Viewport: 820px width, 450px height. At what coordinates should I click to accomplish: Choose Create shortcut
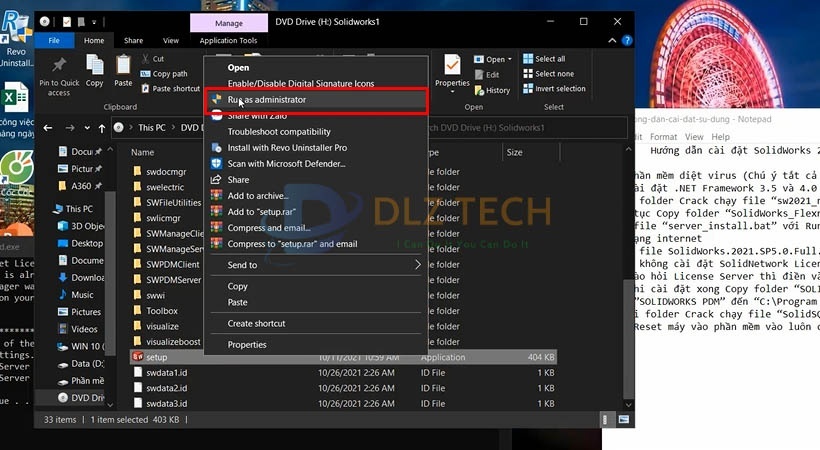click(315, 324)
